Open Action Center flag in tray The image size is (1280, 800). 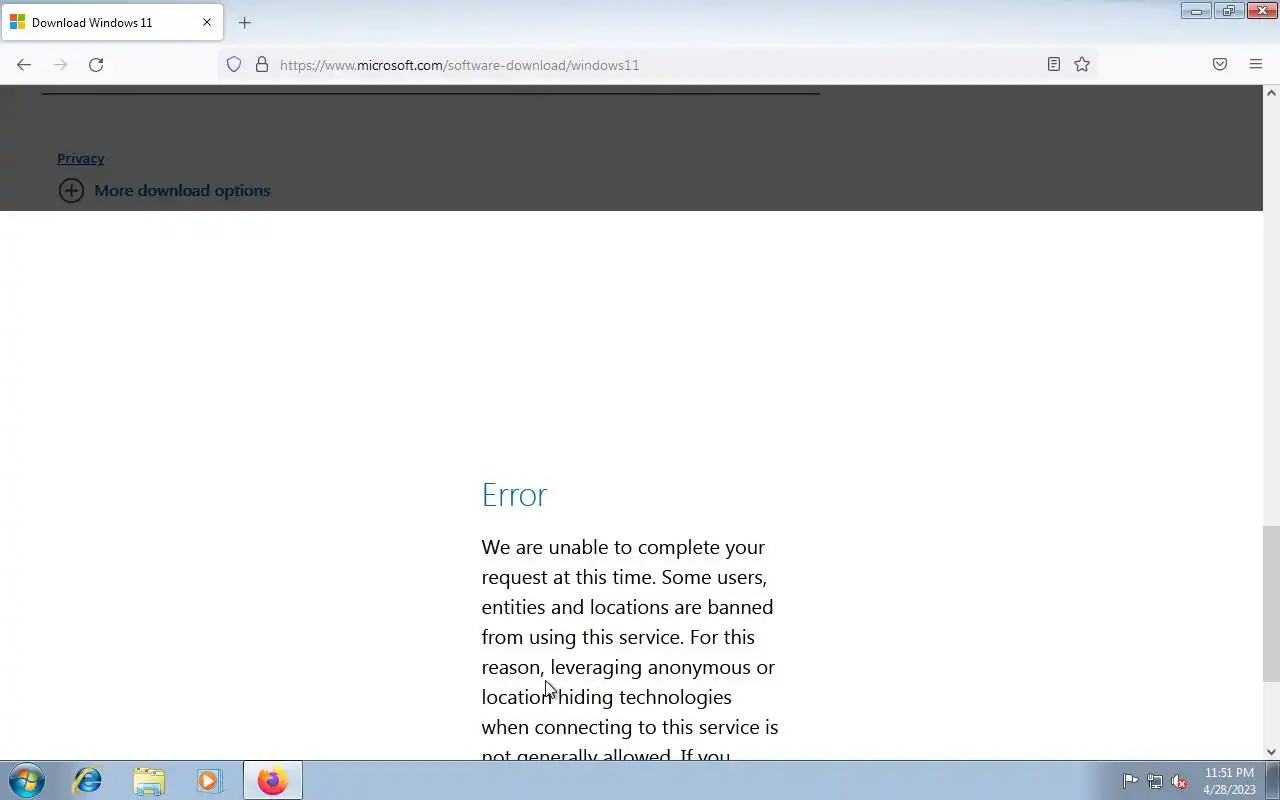tap(1130, 782)
